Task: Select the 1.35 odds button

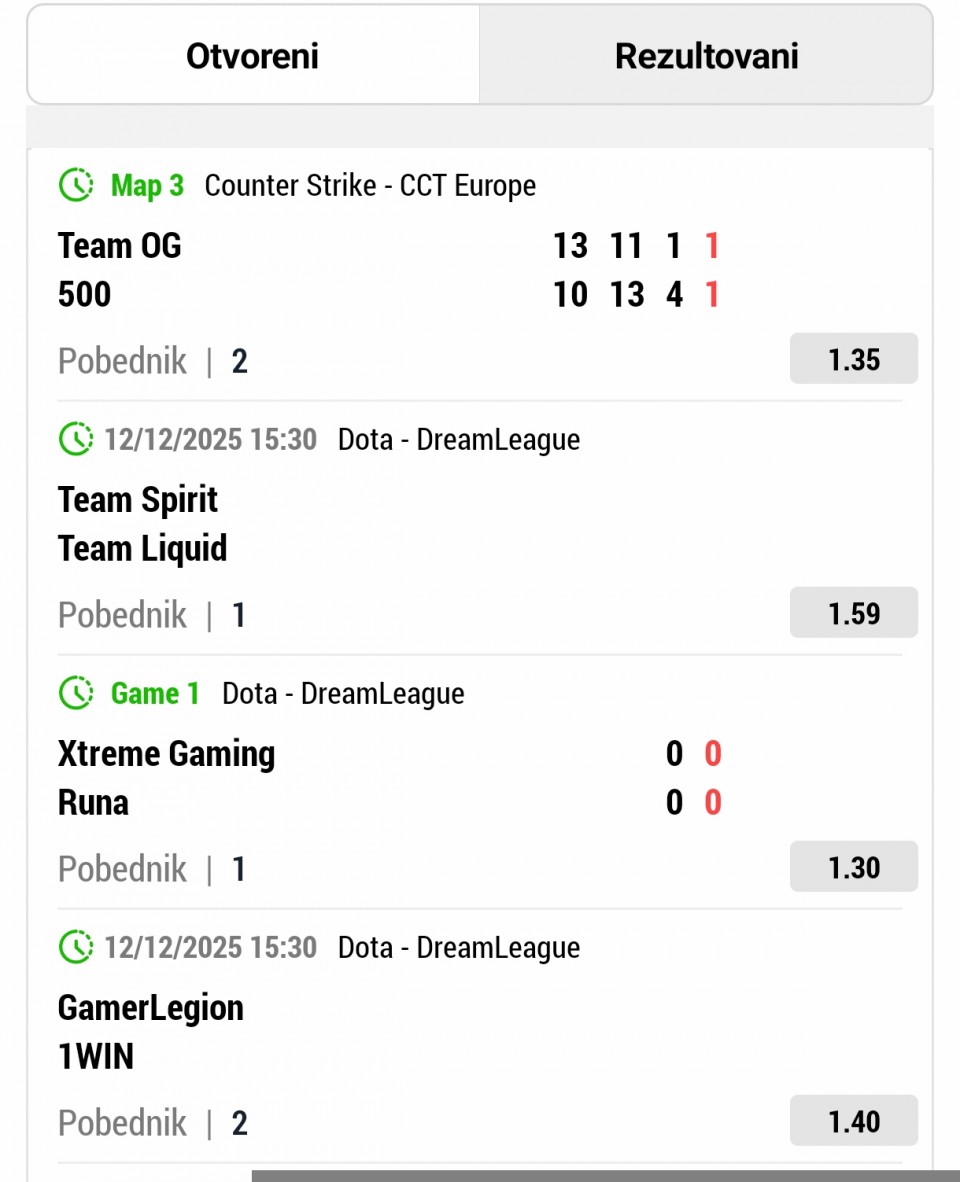Action: coord(853,360)
